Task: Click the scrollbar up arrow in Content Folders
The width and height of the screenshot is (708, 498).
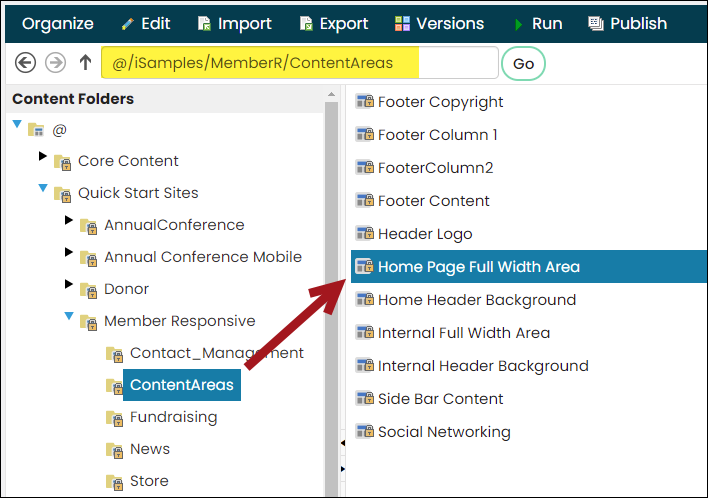Action: (331, 94)
